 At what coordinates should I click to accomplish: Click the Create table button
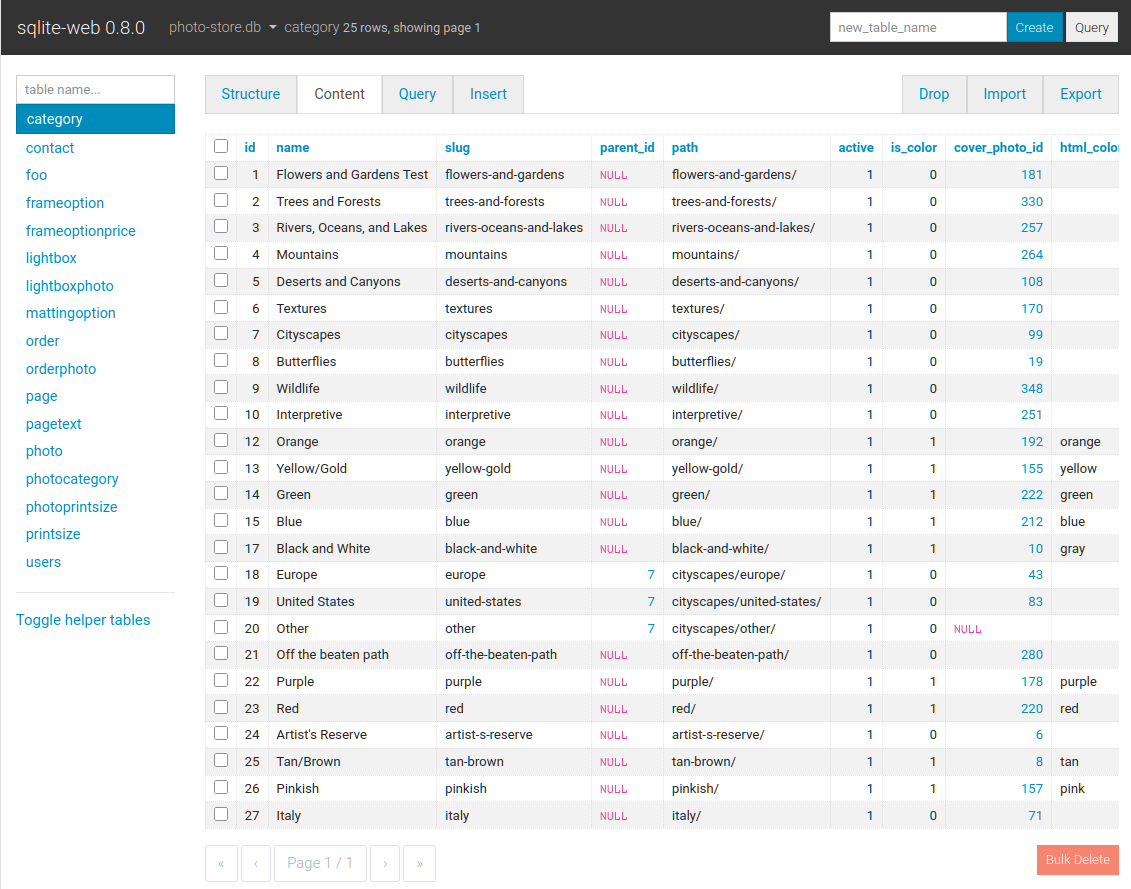[1034, 27]
